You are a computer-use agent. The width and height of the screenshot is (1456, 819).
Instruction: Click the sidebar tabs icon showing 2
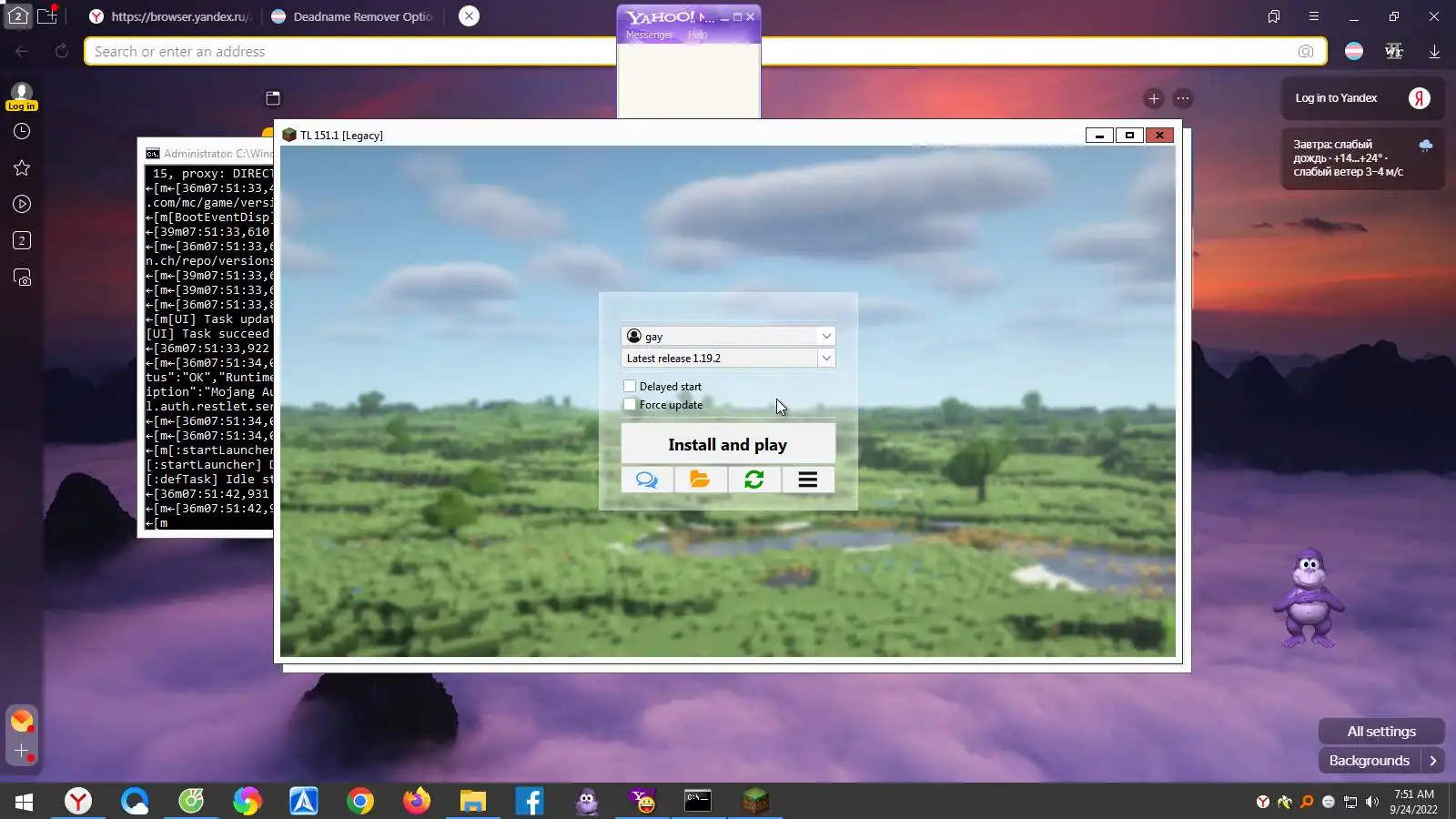click(22, 240)
